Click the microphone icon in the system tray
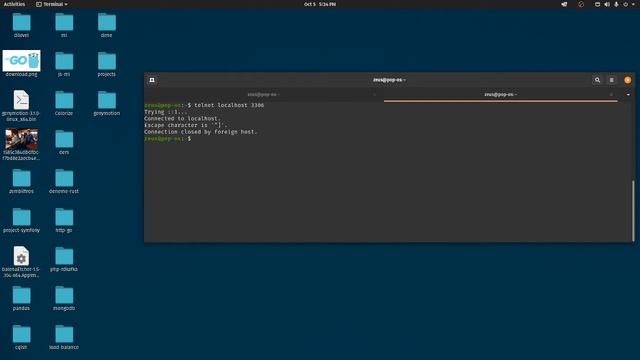This screenshot has height=360, width=640. (616, 4)
